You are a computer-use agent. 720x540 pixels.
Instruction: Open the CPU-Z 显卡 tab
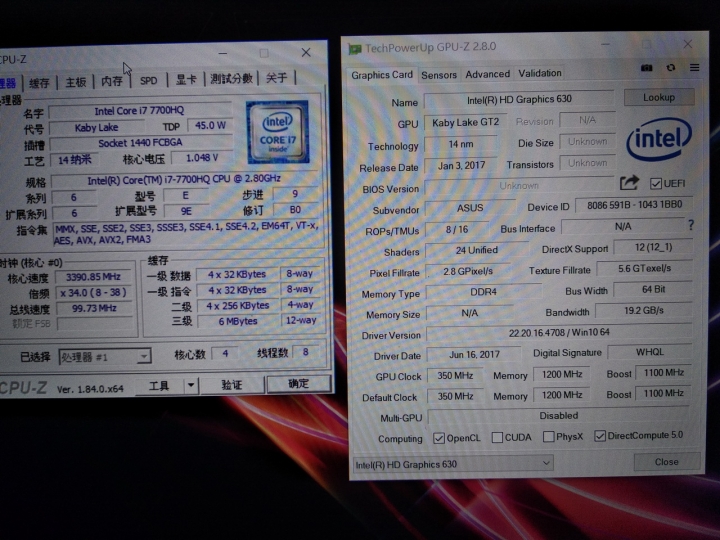(186, 80)
